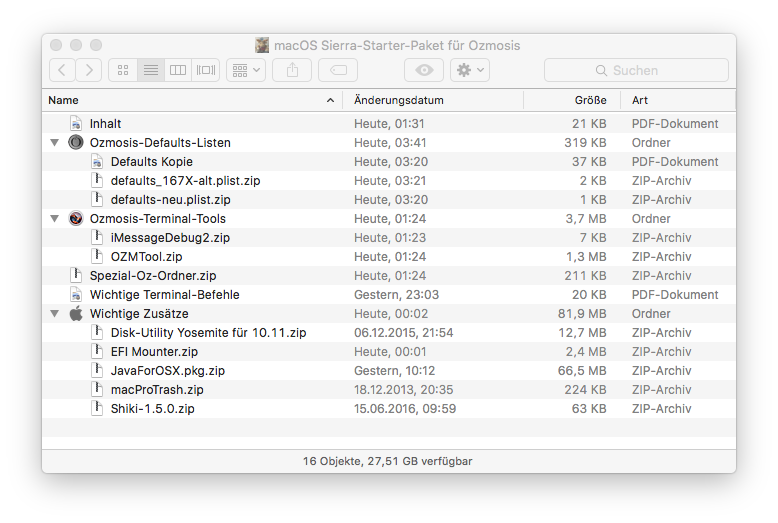Go forward with the right arrow button
This screenshot has height=523, width=778.
[89, 70]
